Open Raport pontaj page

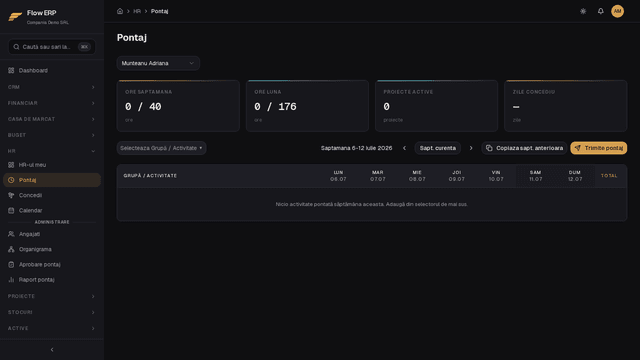coord(52,280)
